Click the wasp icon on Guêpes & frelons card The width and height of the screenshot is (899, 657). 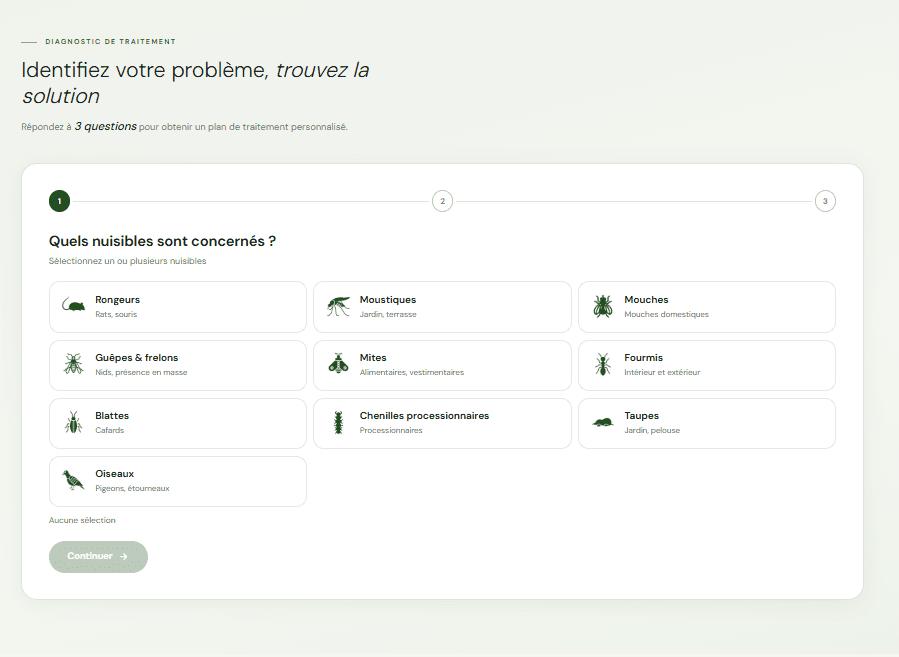[x=73, y=364]
